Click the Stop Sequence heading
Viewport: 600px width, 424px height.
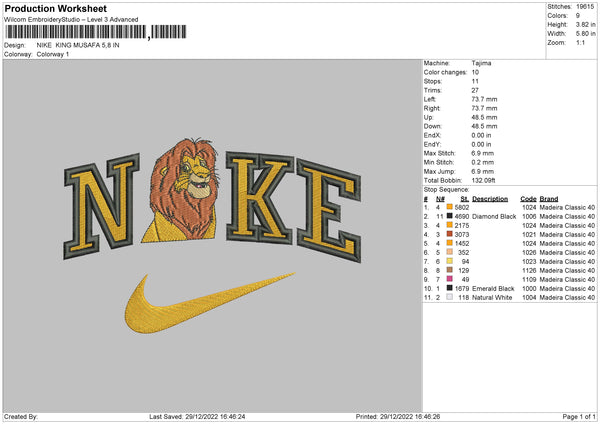[x=446, y=189]
